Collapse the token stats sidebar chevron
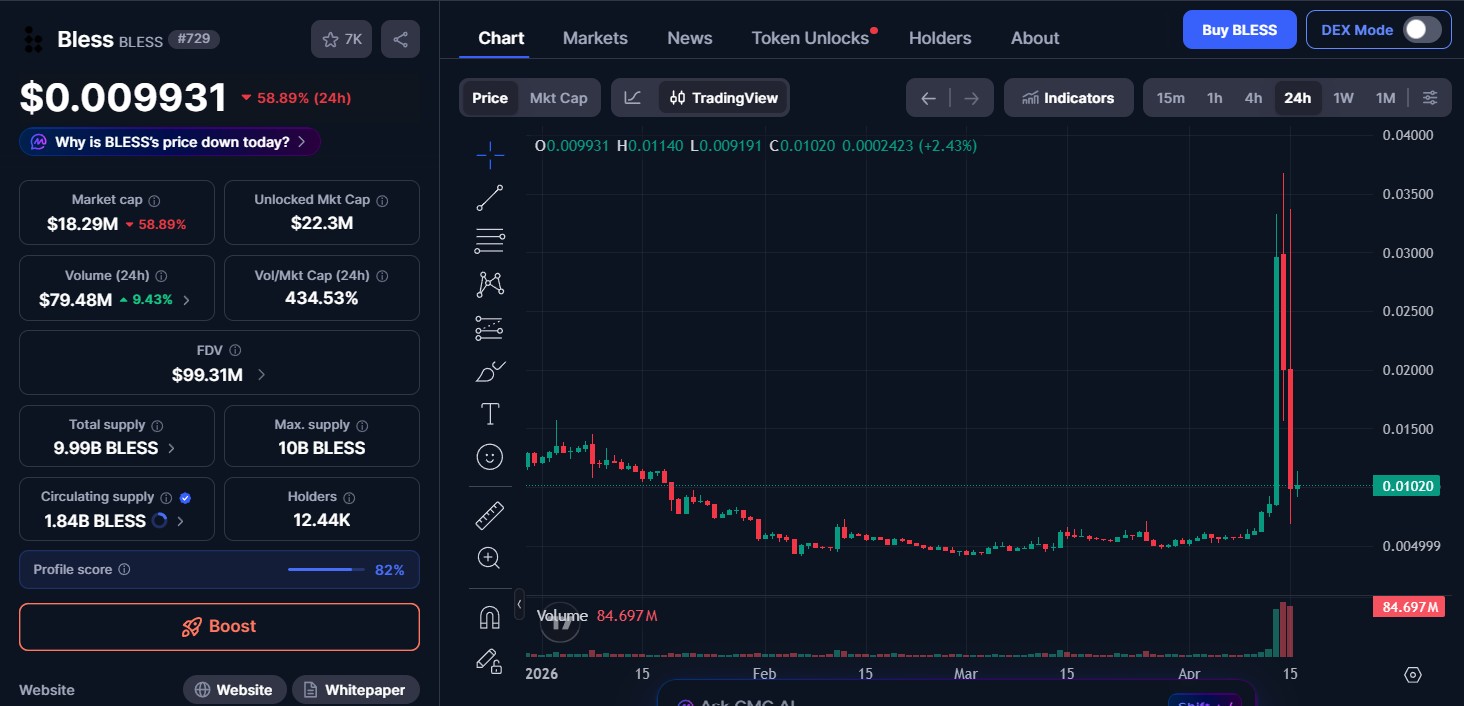Image resolution: width=1464 pixels, height=706 pixels. (519, 603)
